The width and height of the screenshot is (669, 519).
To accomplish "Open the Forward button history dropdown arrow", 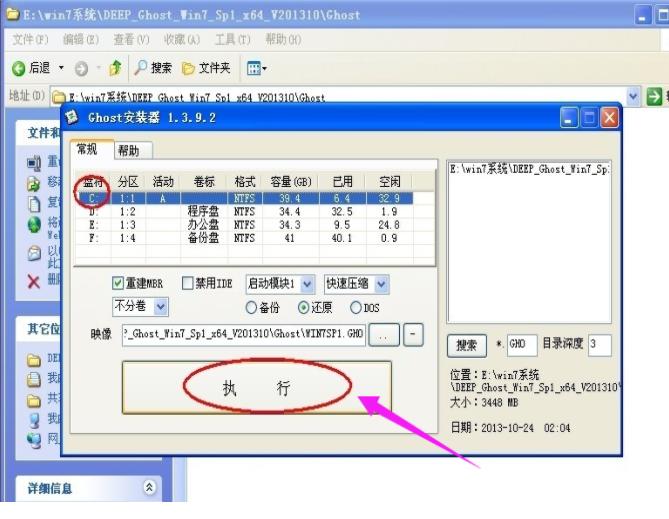I will click(x=98, y=68).
